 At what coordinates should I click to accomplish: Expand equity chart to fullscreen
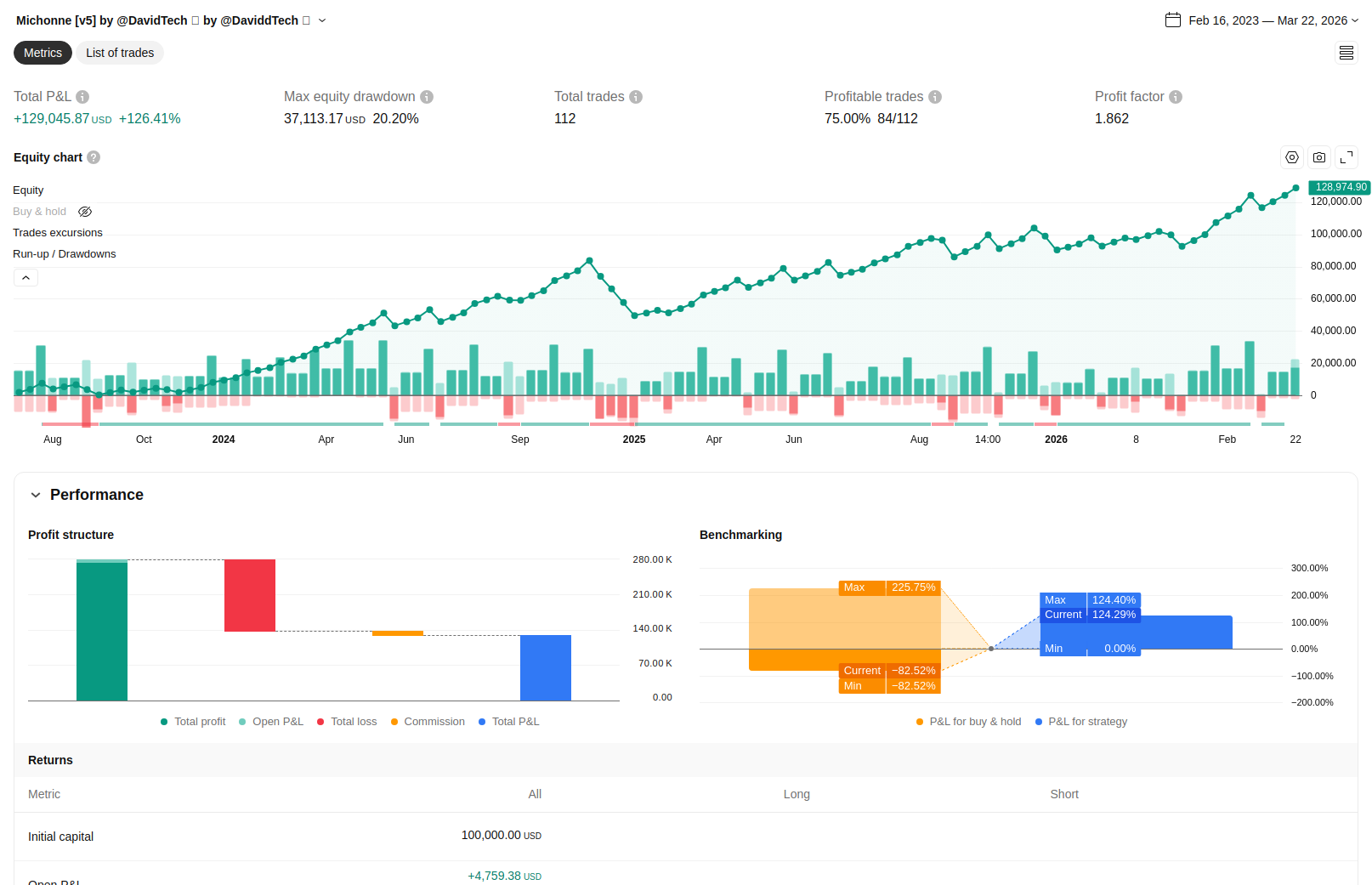[1346, 157]
